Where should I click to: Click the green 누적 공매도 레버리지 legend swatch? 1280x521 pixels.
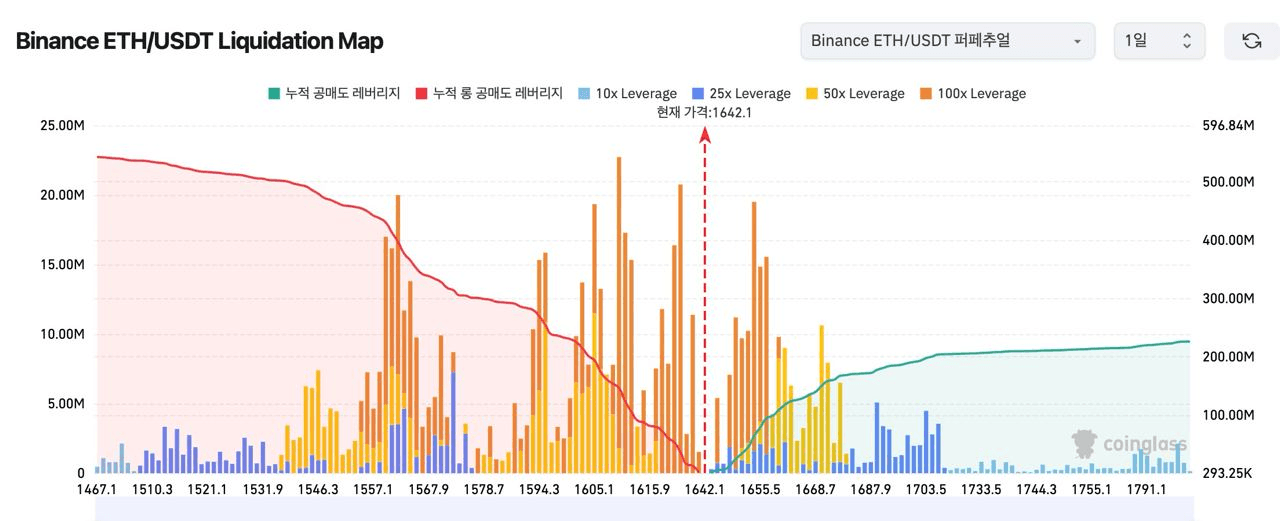(274, 94)
